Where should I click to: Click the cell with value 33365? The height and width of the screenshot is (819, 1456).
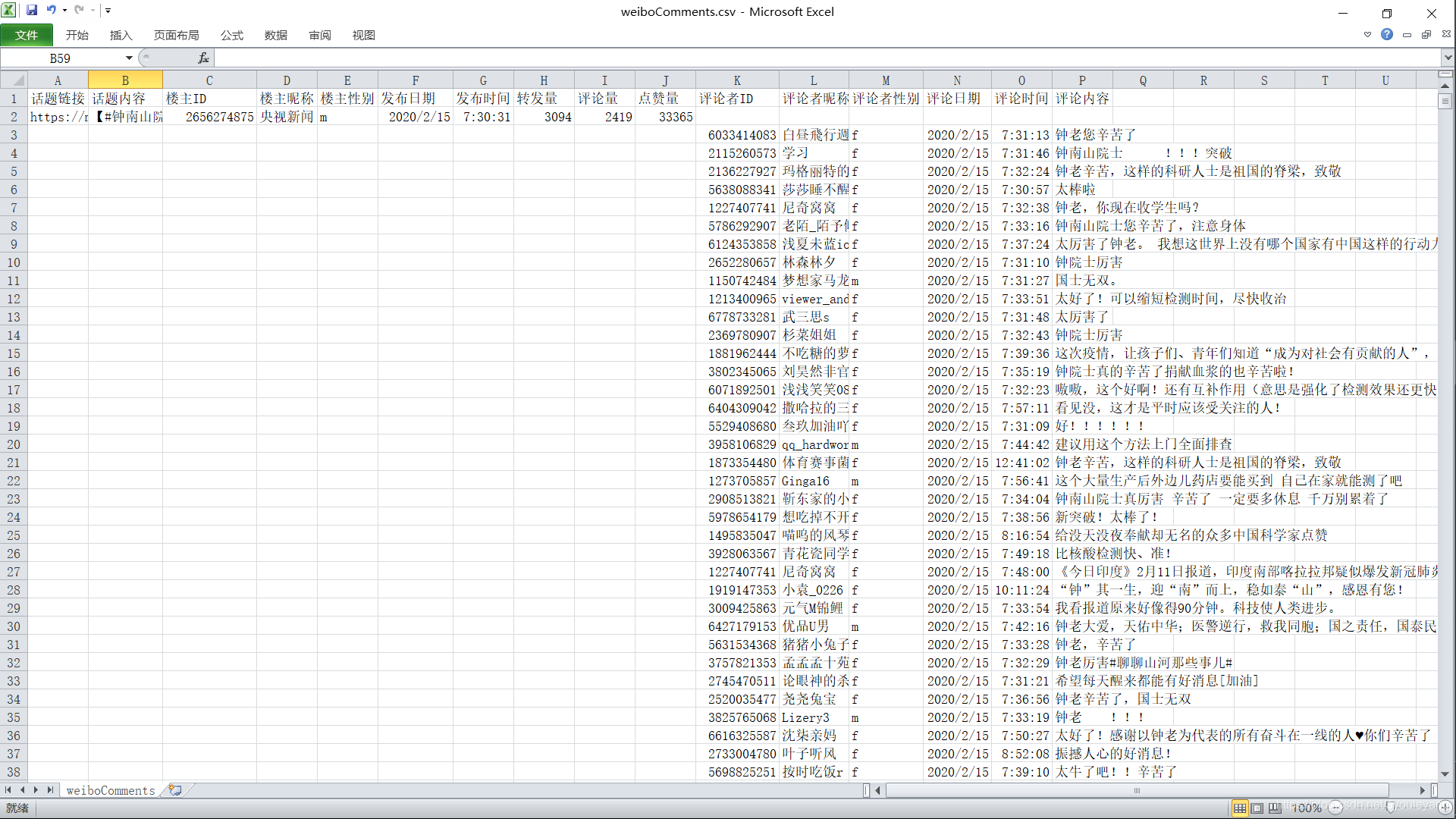coord(665,117)
